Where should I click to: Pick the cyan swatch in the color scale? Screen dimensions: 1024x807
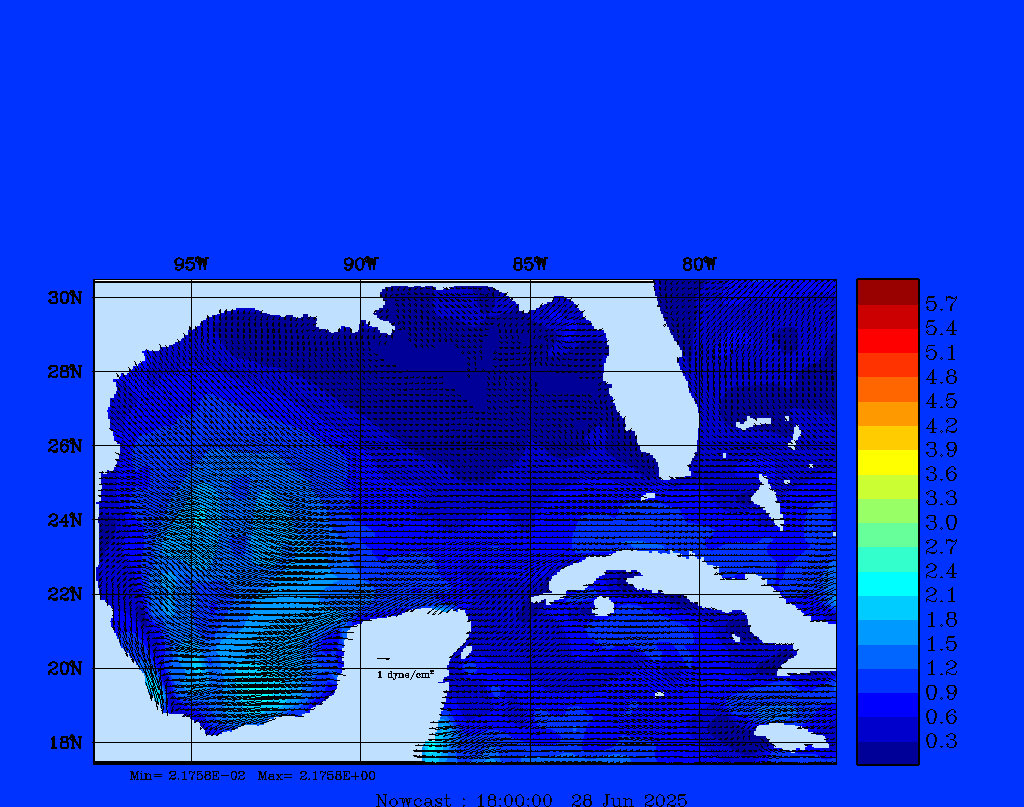click(887, 583)
